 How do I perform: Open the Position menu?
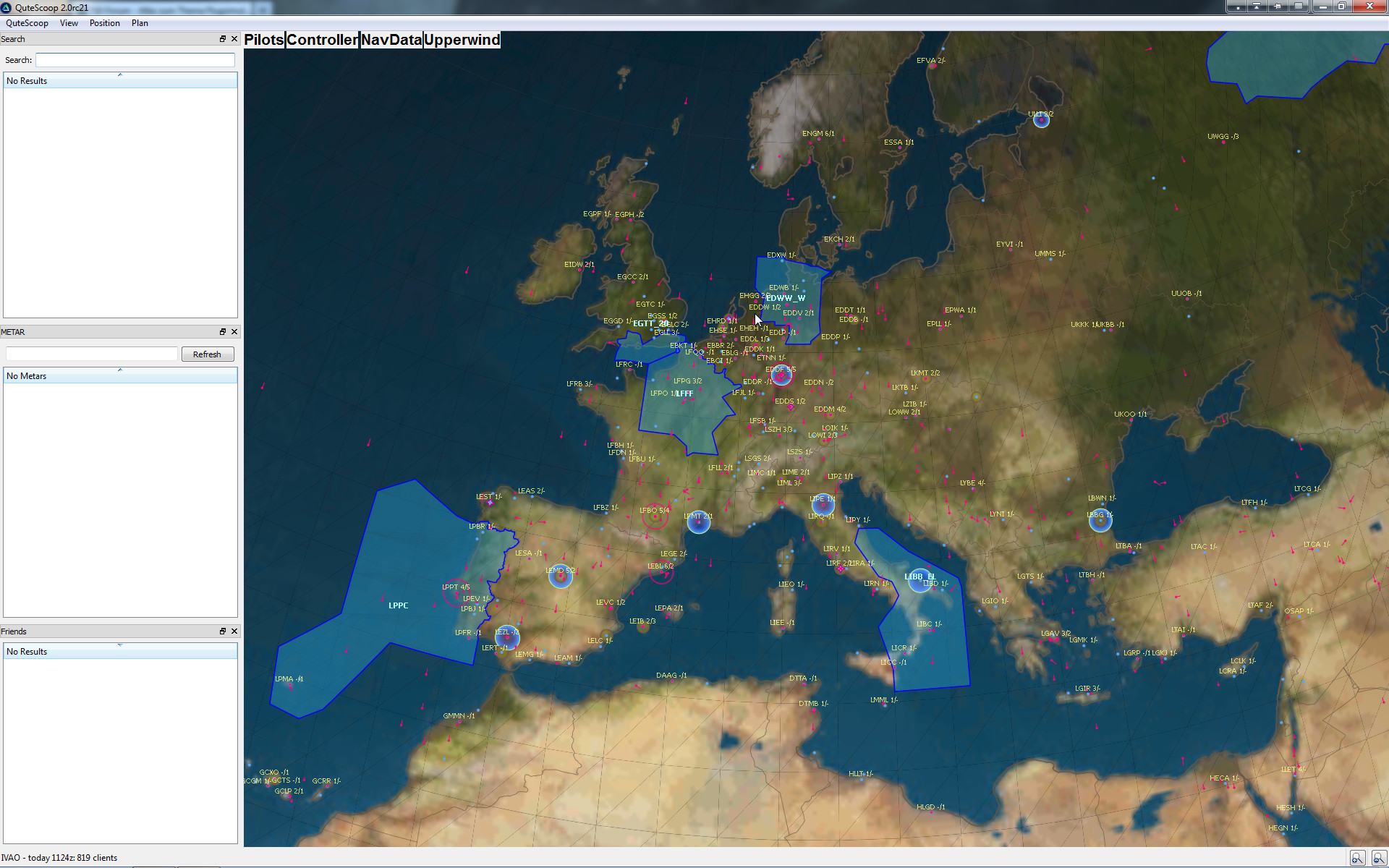pos(105,23)
